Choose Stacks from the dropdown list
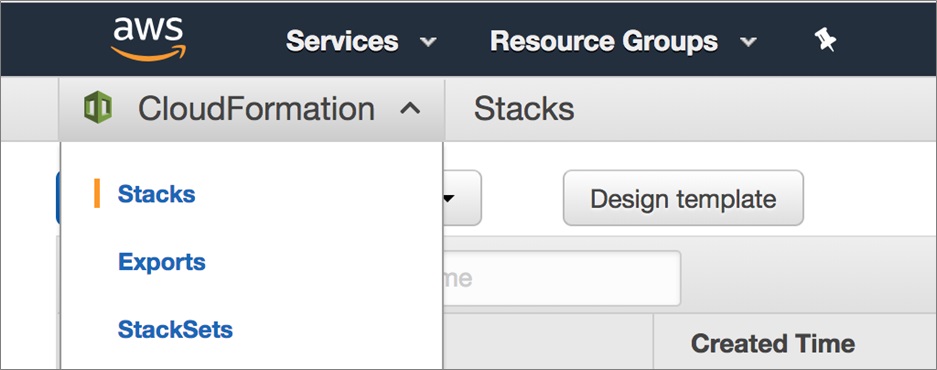The image size is (937, 370). [157, 194]
